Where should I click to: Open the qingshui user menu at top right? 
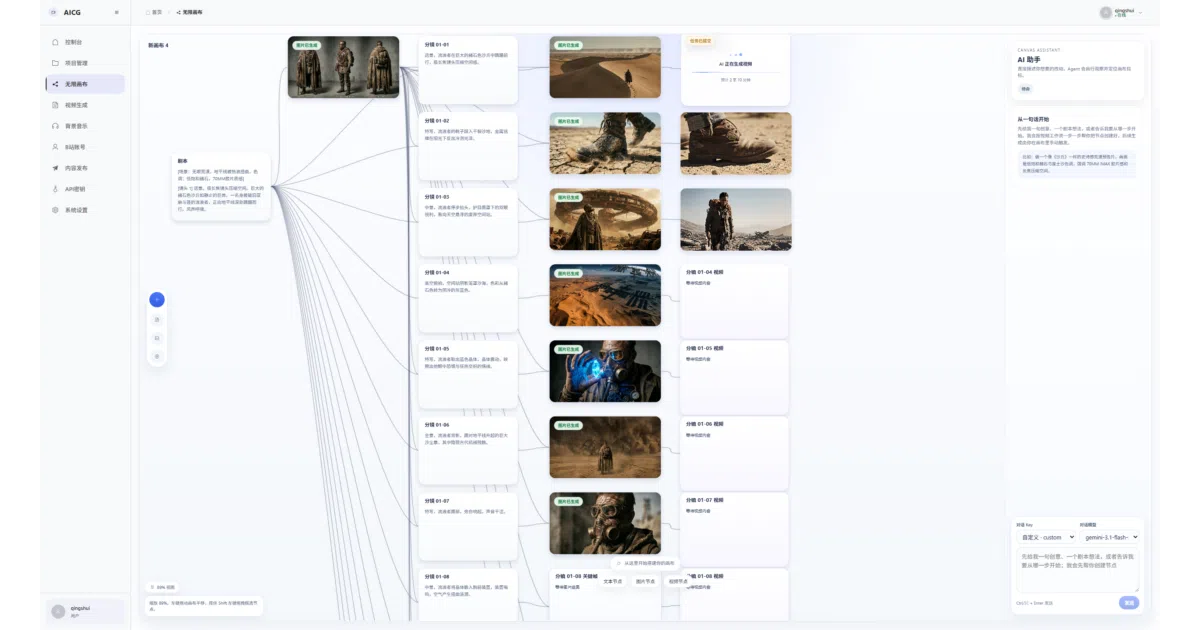tap(1121, 12)
